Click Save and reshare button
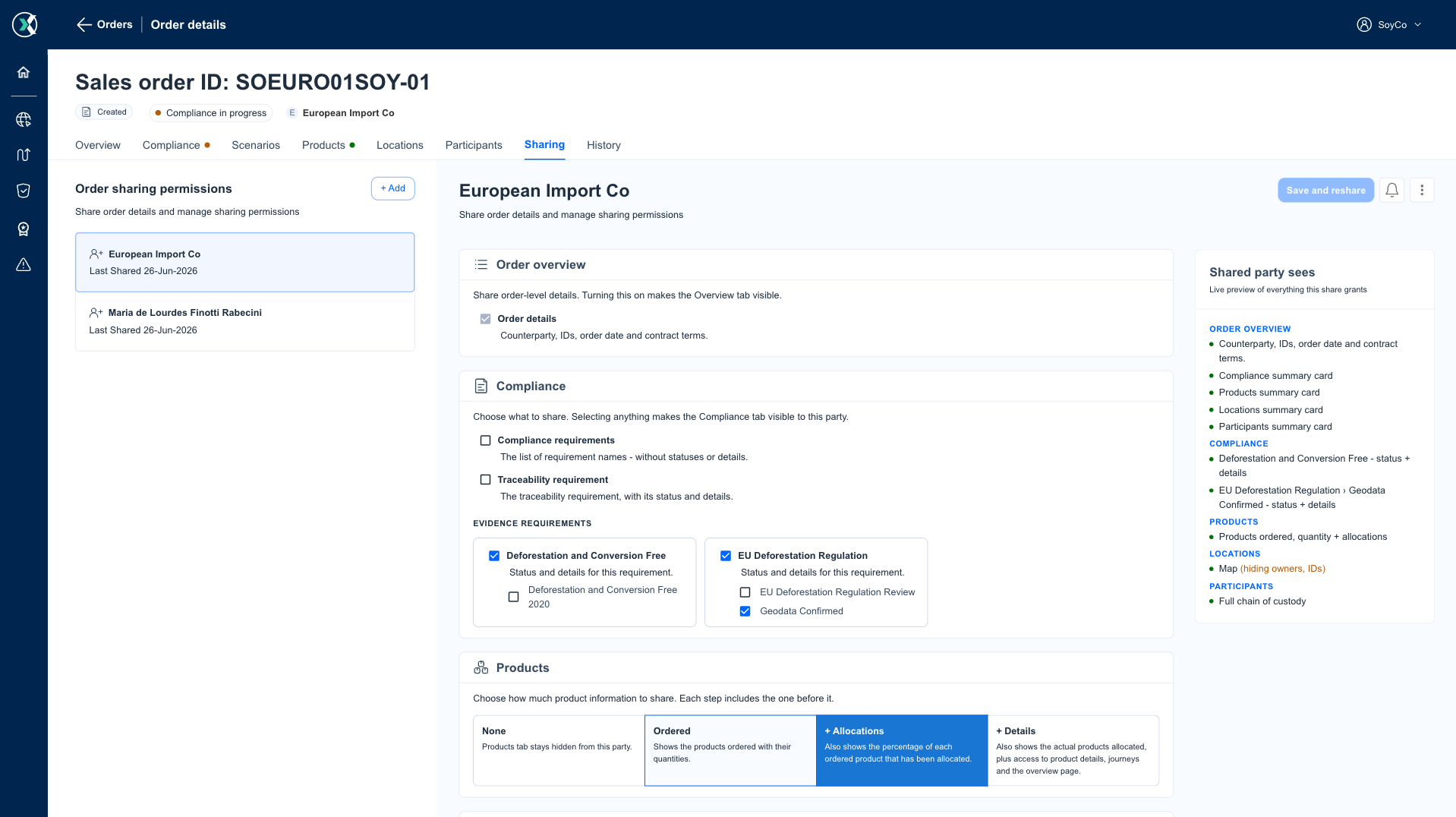The height and width of the screenshot is (817, 1456). tap(1325, 191)
